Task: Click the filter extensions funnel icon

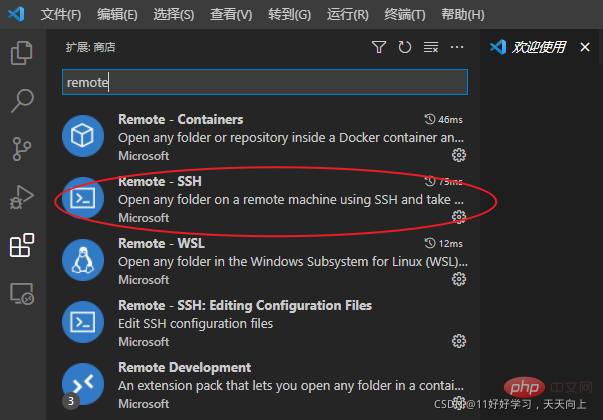Action: [379, 47]
